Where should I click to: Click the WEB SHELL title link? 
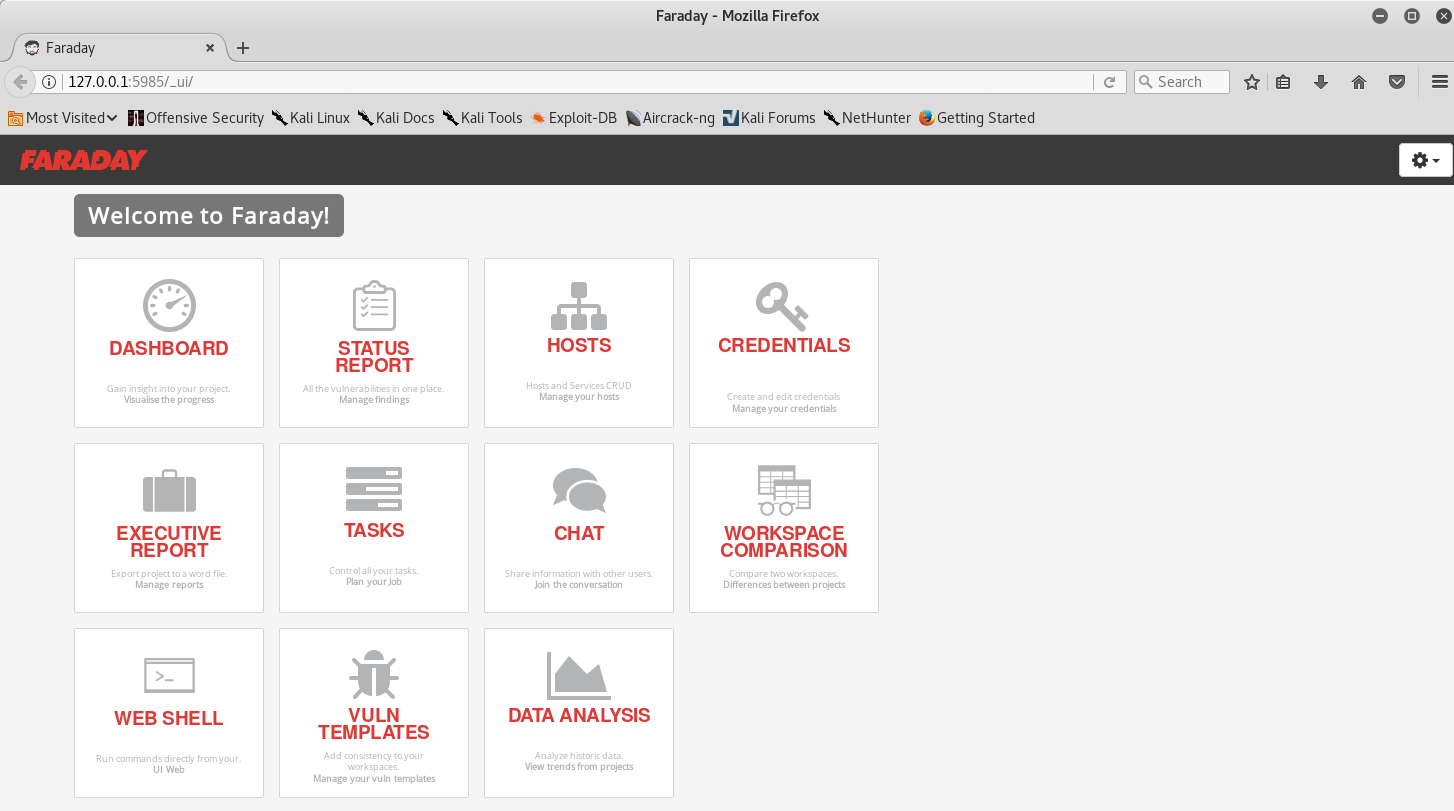pos(169,718)
